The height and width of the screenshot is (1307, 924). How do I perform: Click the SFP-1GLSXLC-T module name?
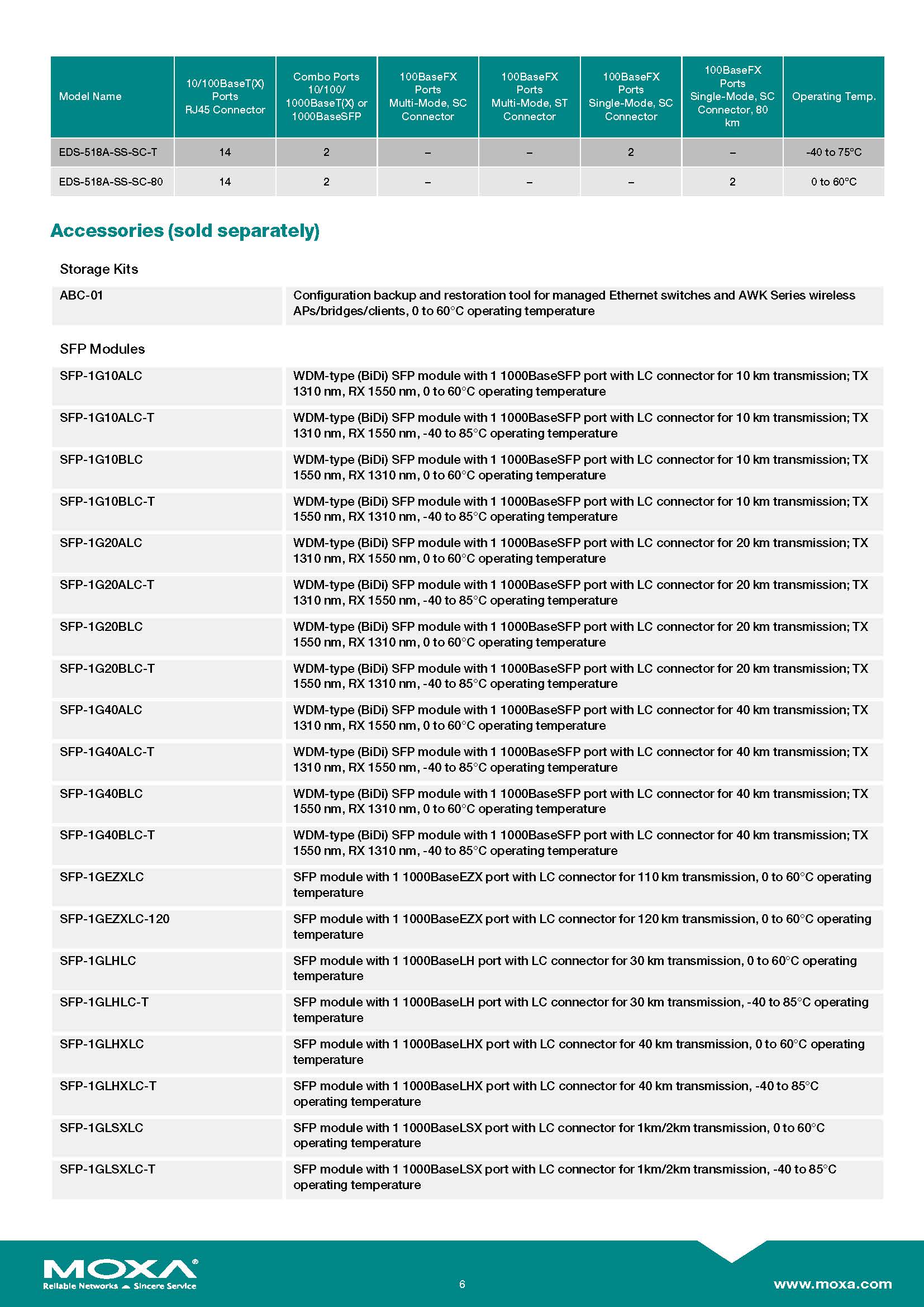107,1169
